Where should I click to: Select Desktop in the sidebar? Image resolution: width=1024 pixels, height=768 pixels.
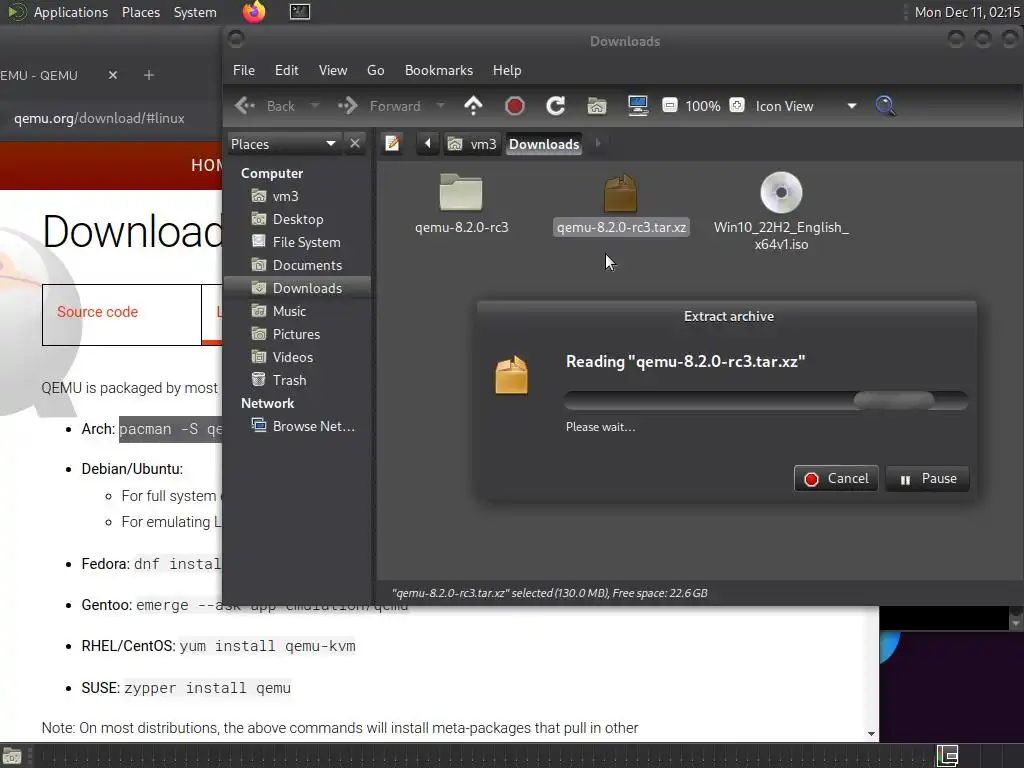(298, 219)
